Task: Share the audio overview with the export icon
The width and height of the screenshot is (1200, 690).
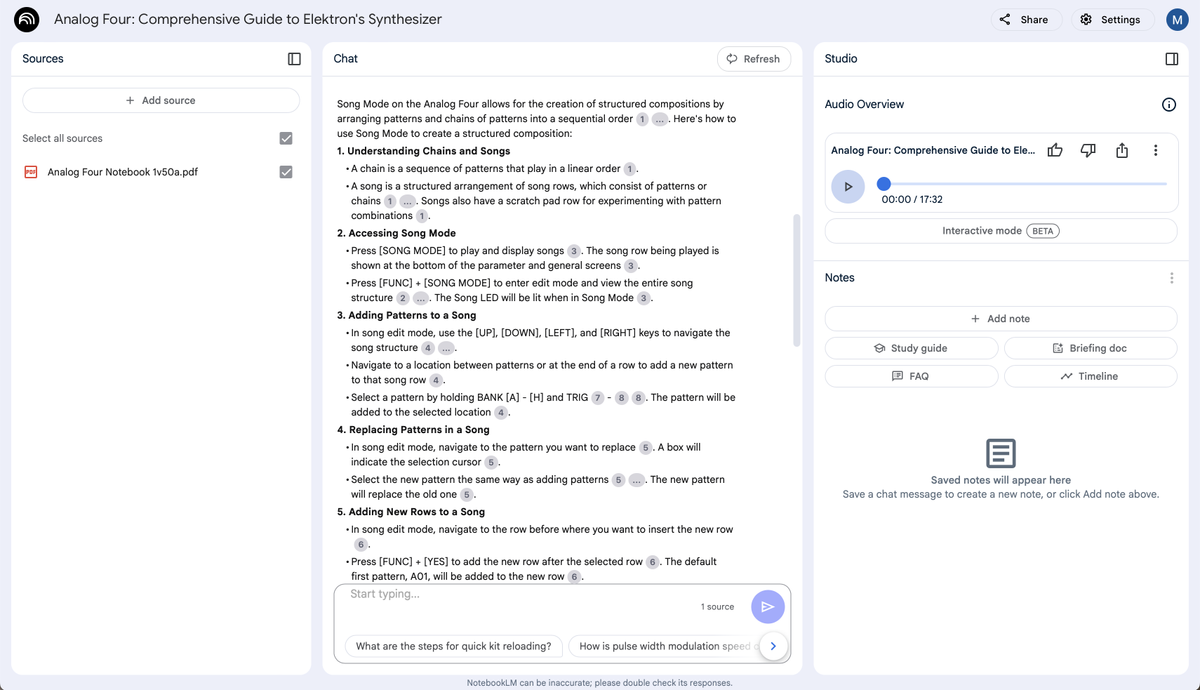Action: [1122, 150]
